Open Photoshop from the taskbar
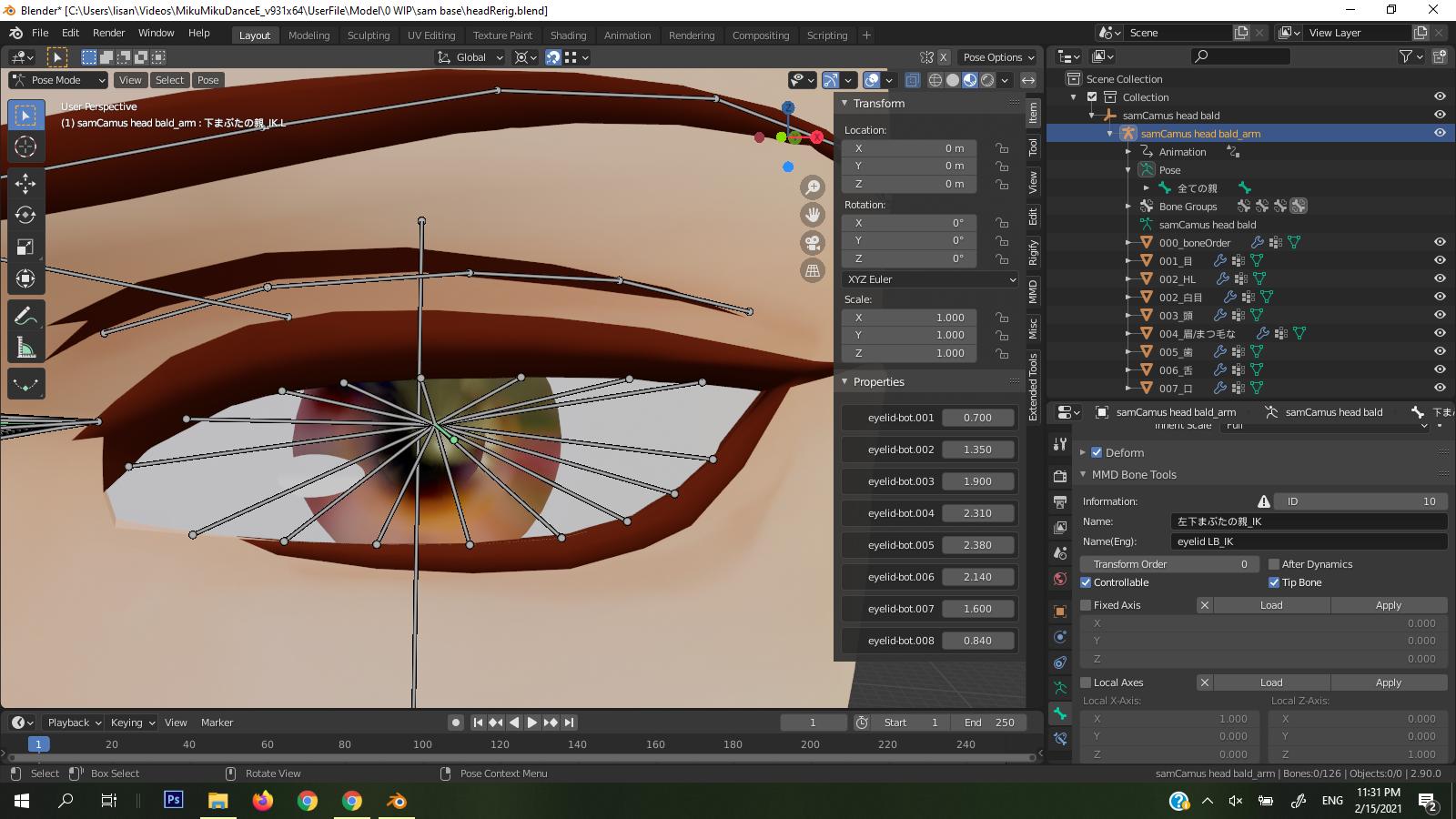 [x=173, y=801]
